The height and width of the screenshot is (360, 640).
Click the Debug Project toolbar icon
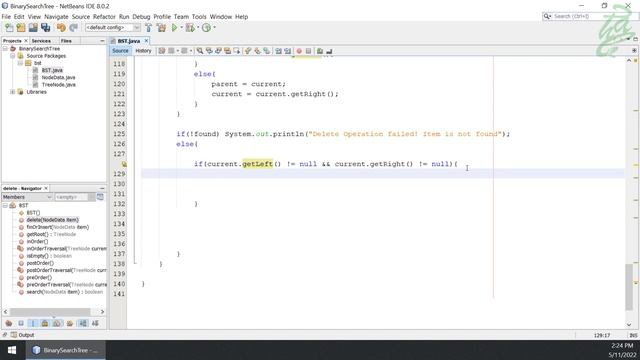click(190, 28)
